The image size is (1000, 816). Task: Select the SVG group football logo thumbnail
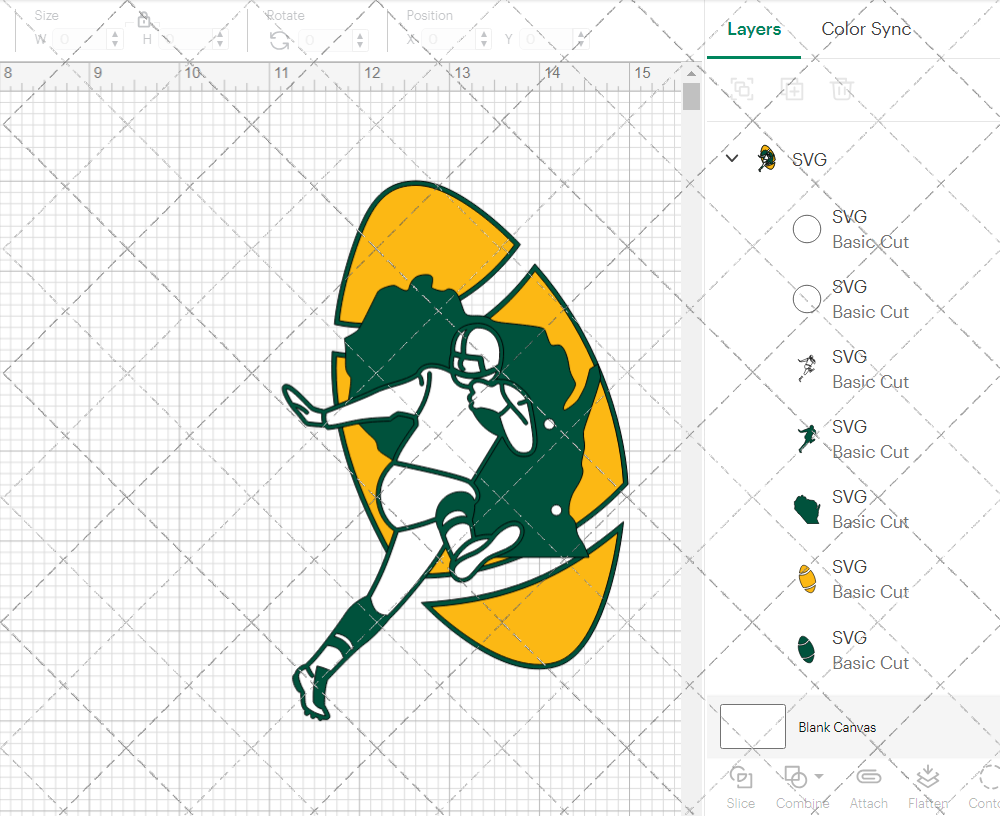click(767, 158)
